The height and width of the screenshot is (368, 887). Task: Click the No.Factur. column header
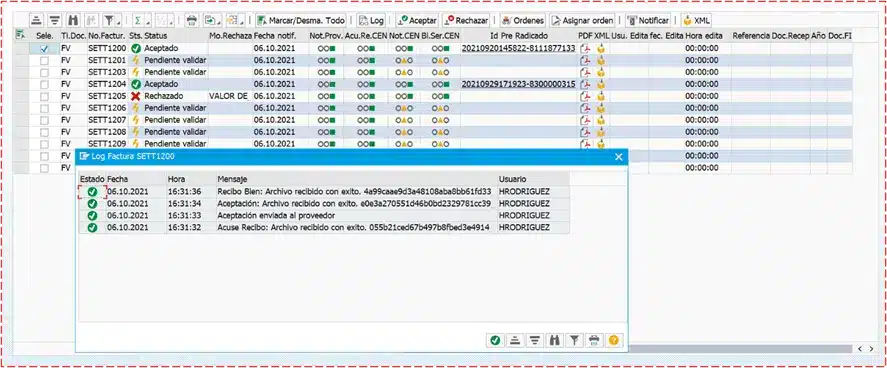[106, 36]
